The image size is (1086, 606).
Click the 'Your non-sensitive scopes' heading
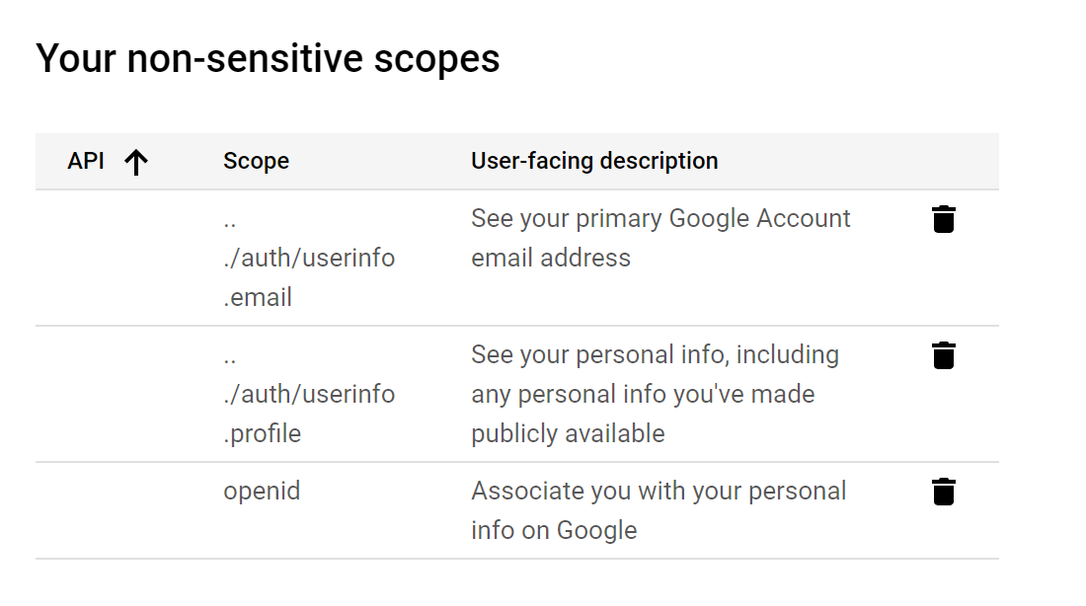click(267, 58)
